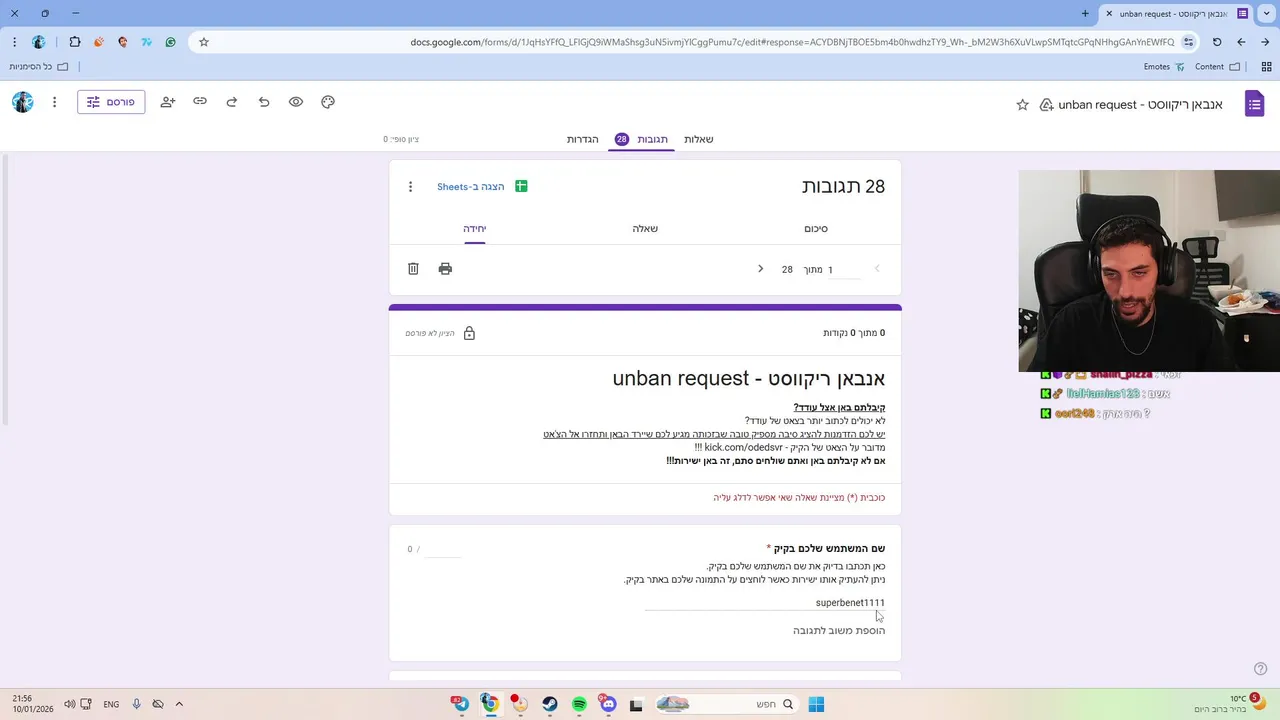Check the Drive save status cloud icon
1280x720 pixels.
pyautogui.click(x=1046, y=104)
